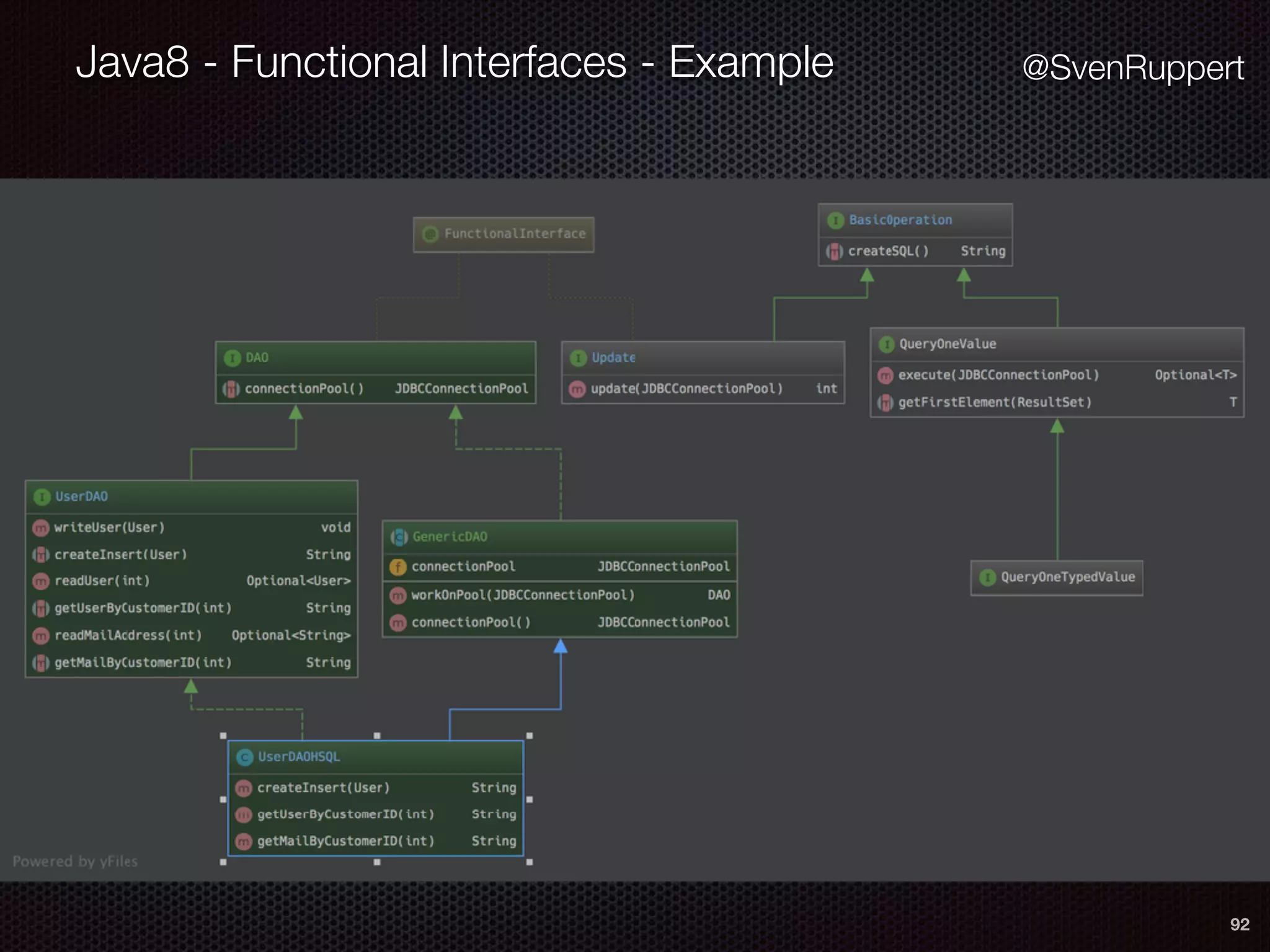
Task: Click the top-center selection handle of UserDAOHSQL
Action: tap(377, 736)
